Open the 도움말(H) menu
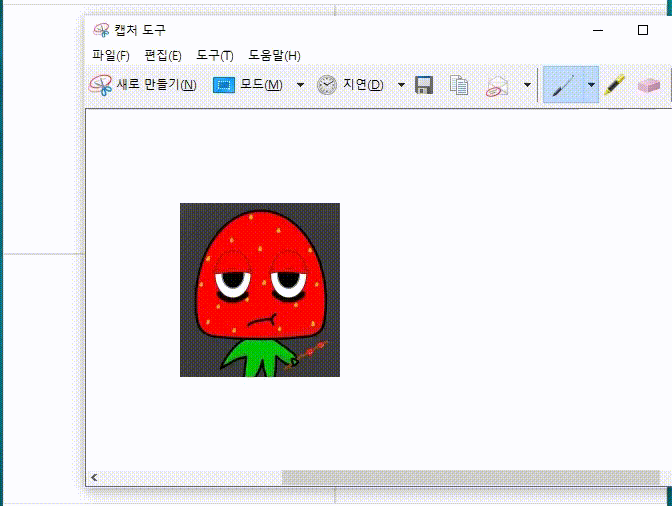 [x=274, y=55]
